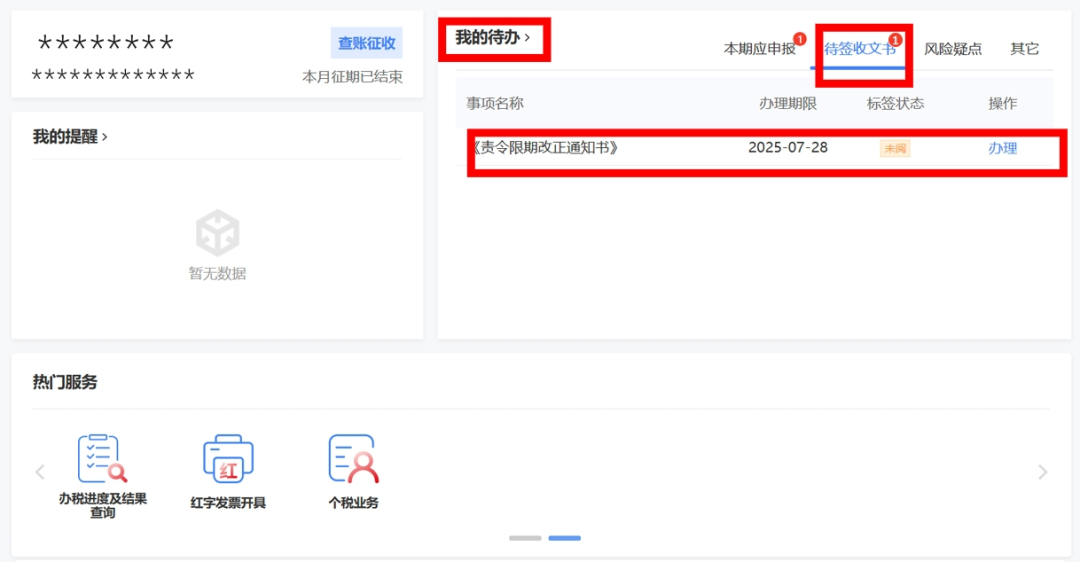Click the 未阅 status tag

(895, 148)
